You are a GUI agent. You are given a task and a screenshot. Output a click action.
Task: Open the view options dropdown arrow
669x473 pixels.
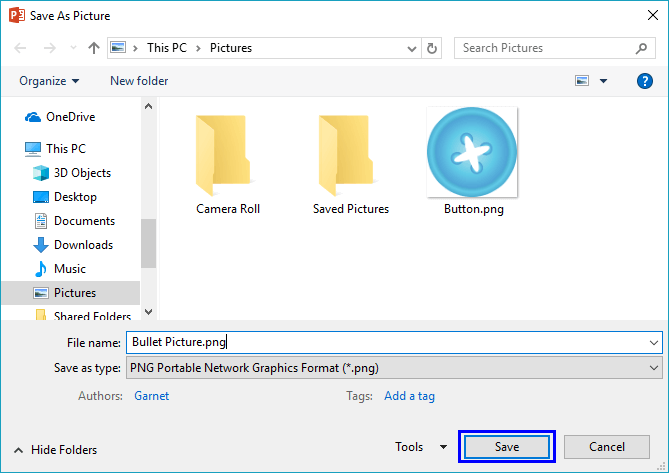point(603,81)
